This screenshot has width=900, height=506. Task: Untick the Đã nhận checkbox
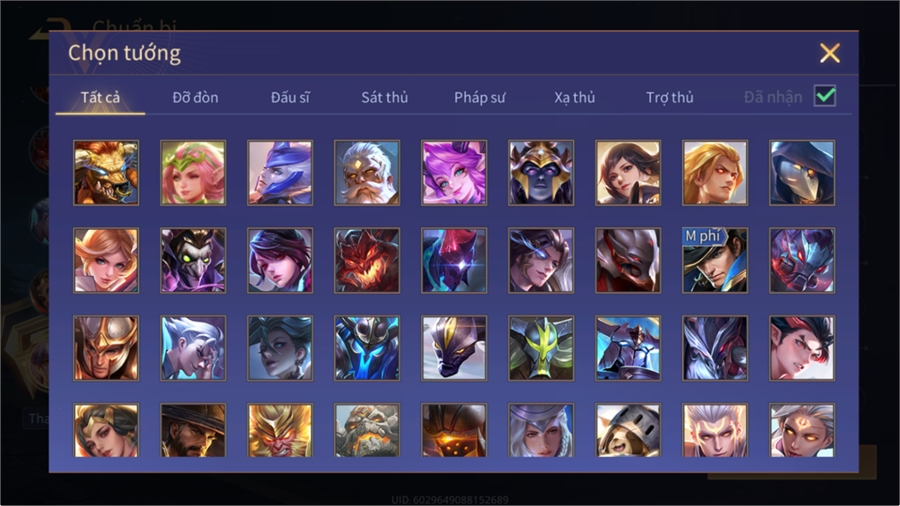tap(825, 96)
